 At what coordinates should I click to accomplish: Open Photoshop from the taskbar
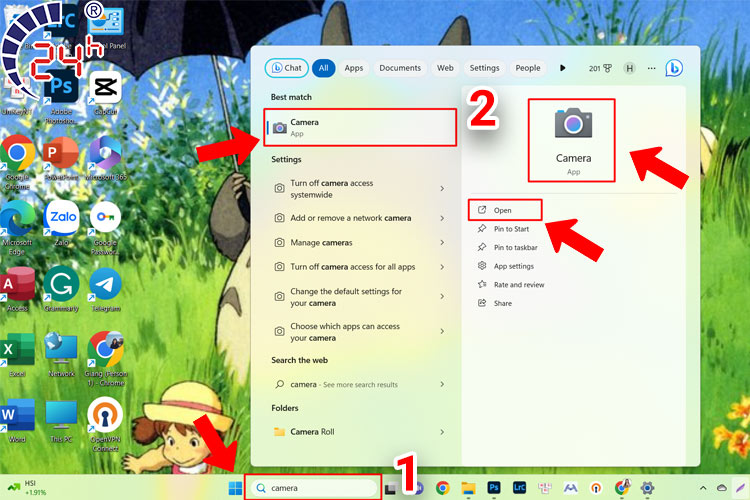tap(494, 488)
